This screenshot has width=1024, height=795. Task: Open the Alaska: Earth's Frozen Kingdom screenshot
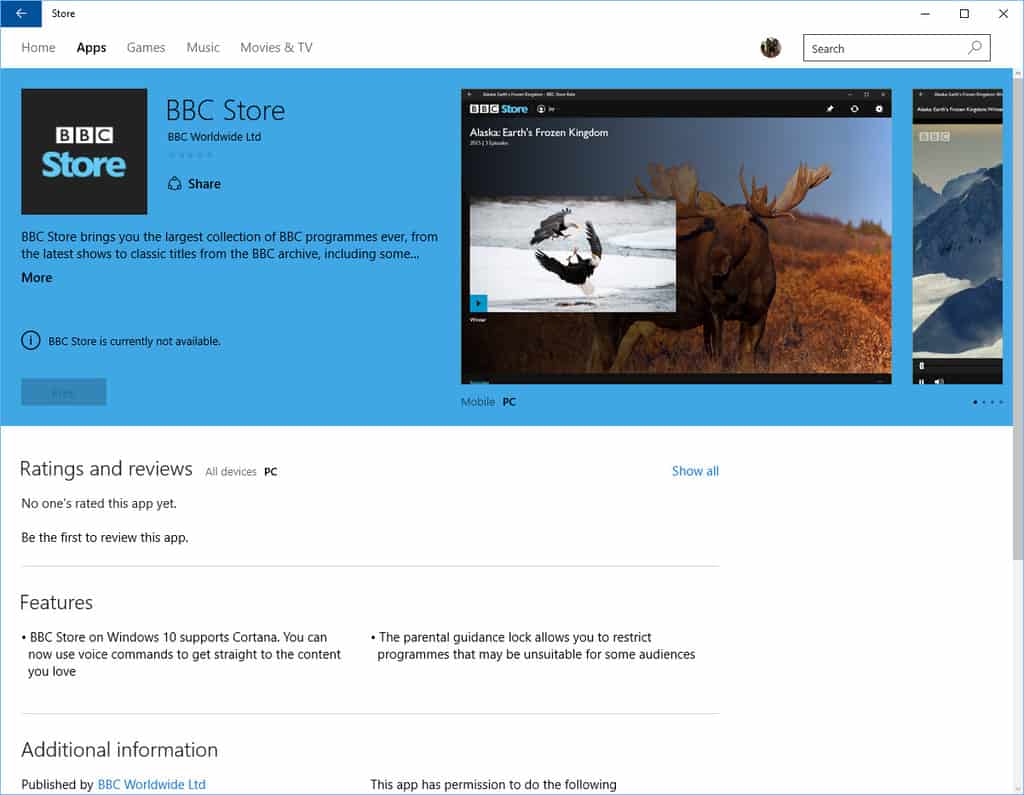click(676, 236)
